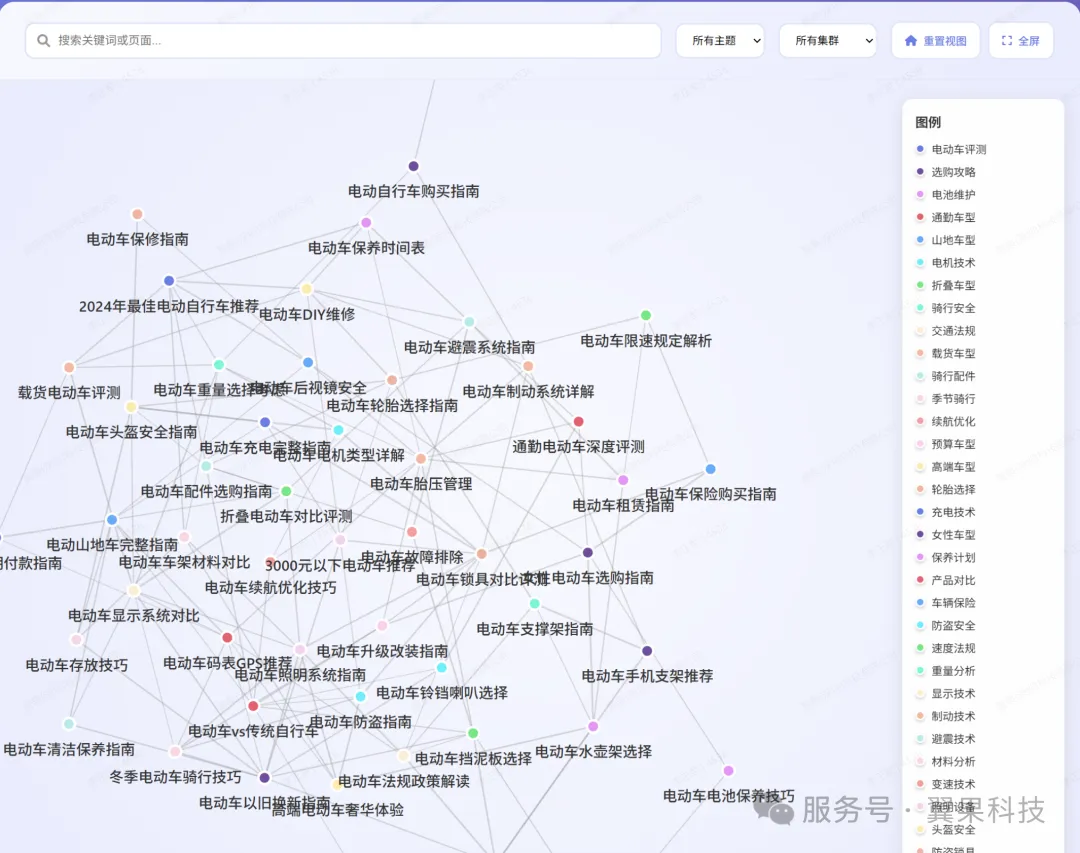Click legend entry 避震技术
This screenshot has height=853, width=1080.
point(946,739)
